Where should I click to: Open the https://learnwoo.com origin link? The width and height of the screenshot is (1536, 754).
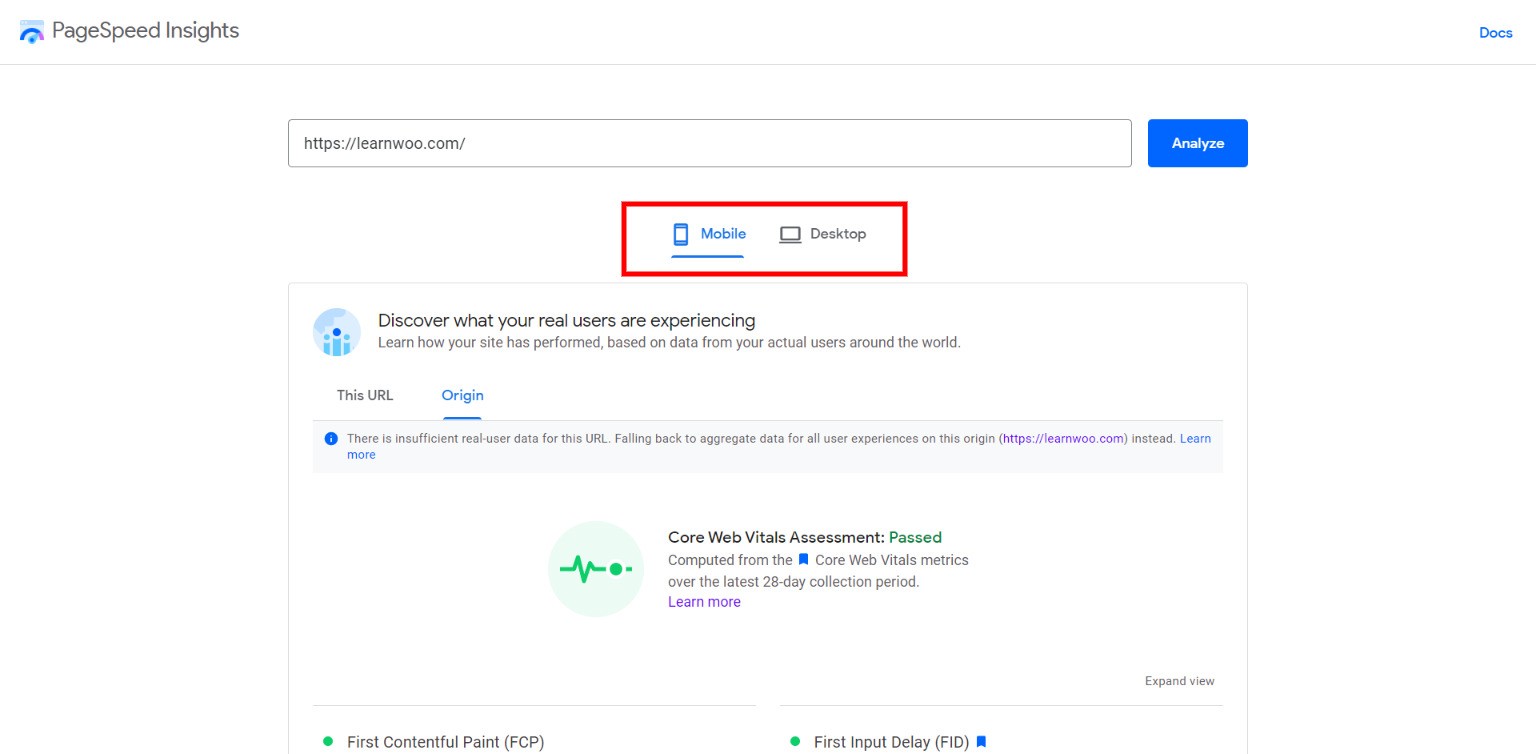pos(1065,439)
